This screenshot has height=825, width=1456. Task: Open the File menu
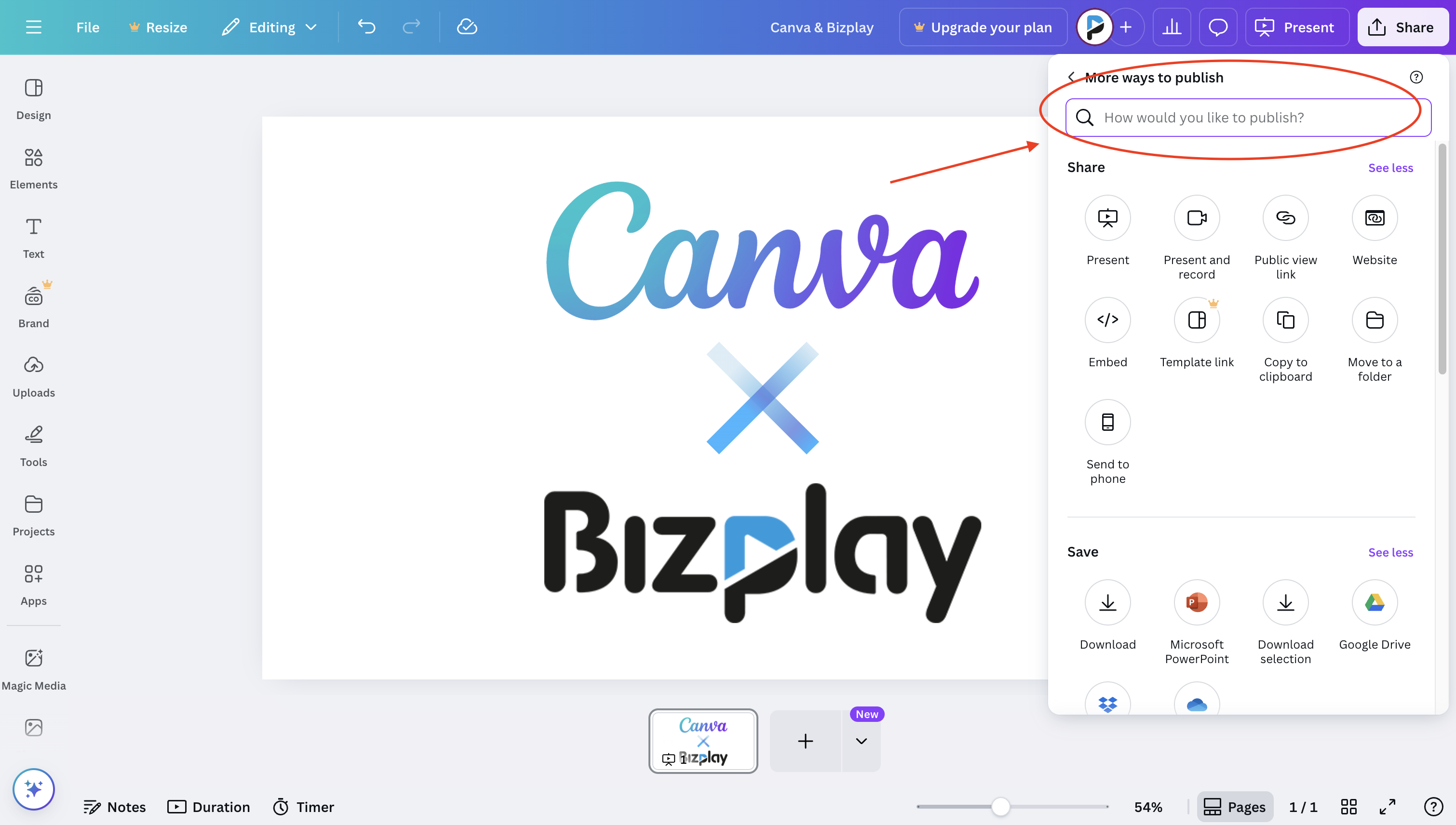(x=88, y=27)
